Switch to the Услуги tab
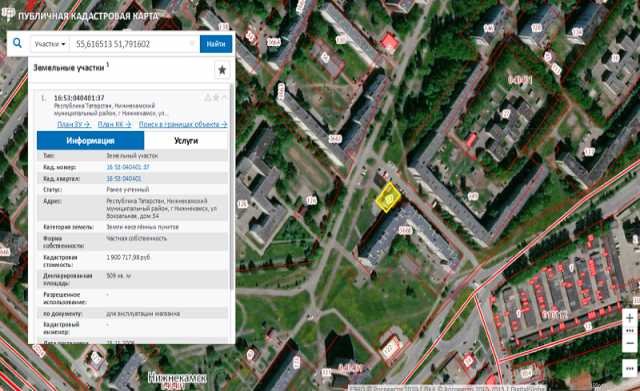 click(186, 141)
